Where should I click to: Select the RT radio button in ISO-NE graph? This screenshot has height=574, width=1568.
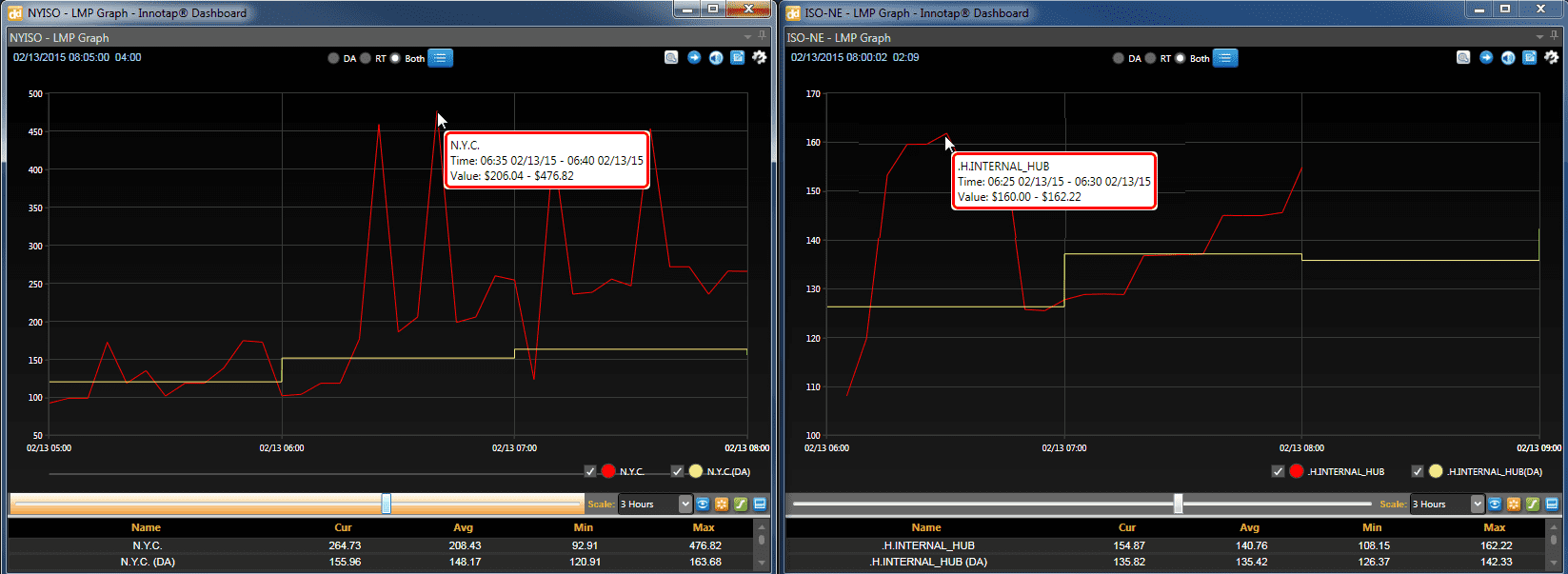1150,59
